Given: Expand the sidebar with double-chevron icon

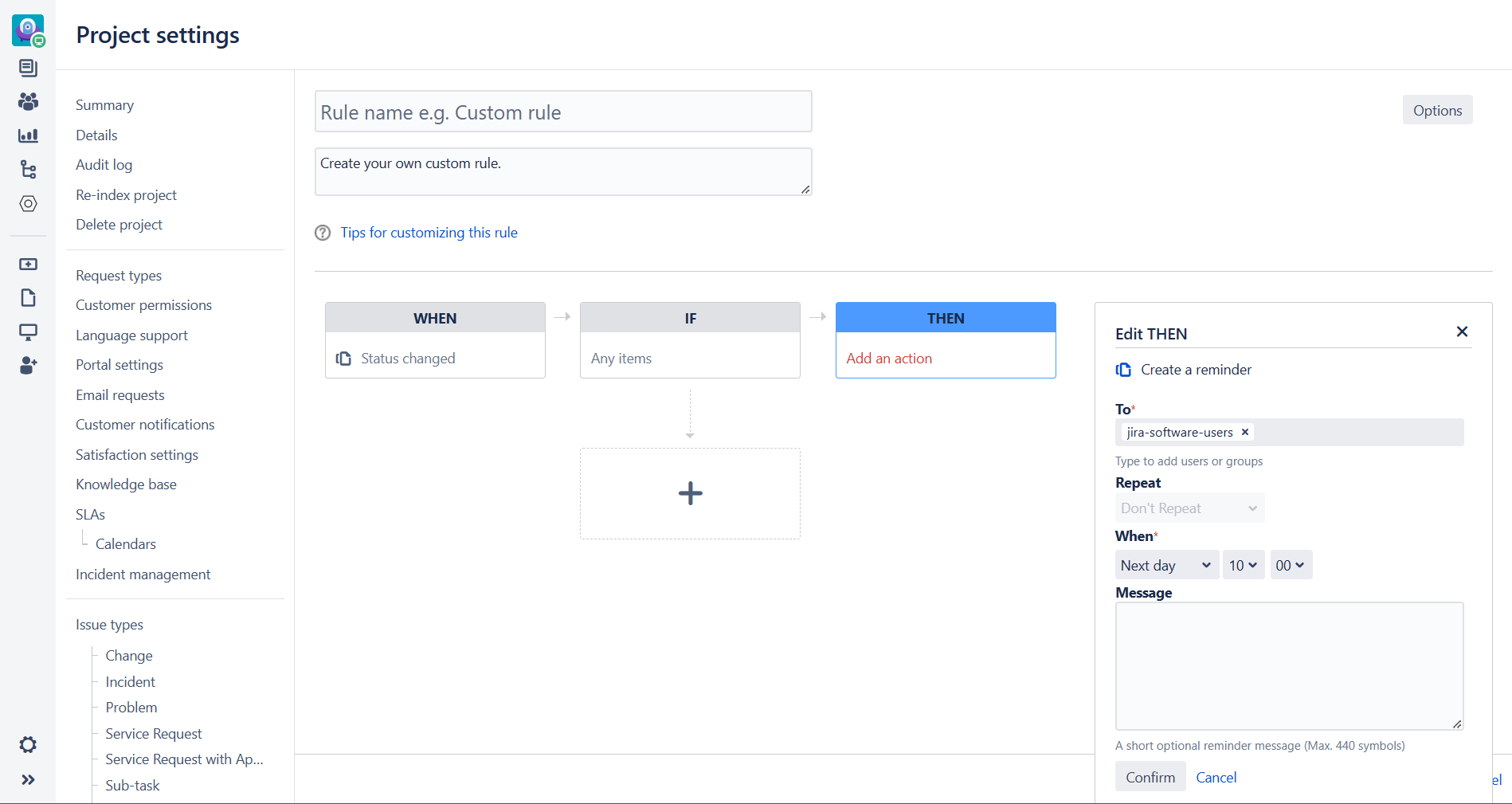Looking at the screenshot, I should click(x=28, y=780).
